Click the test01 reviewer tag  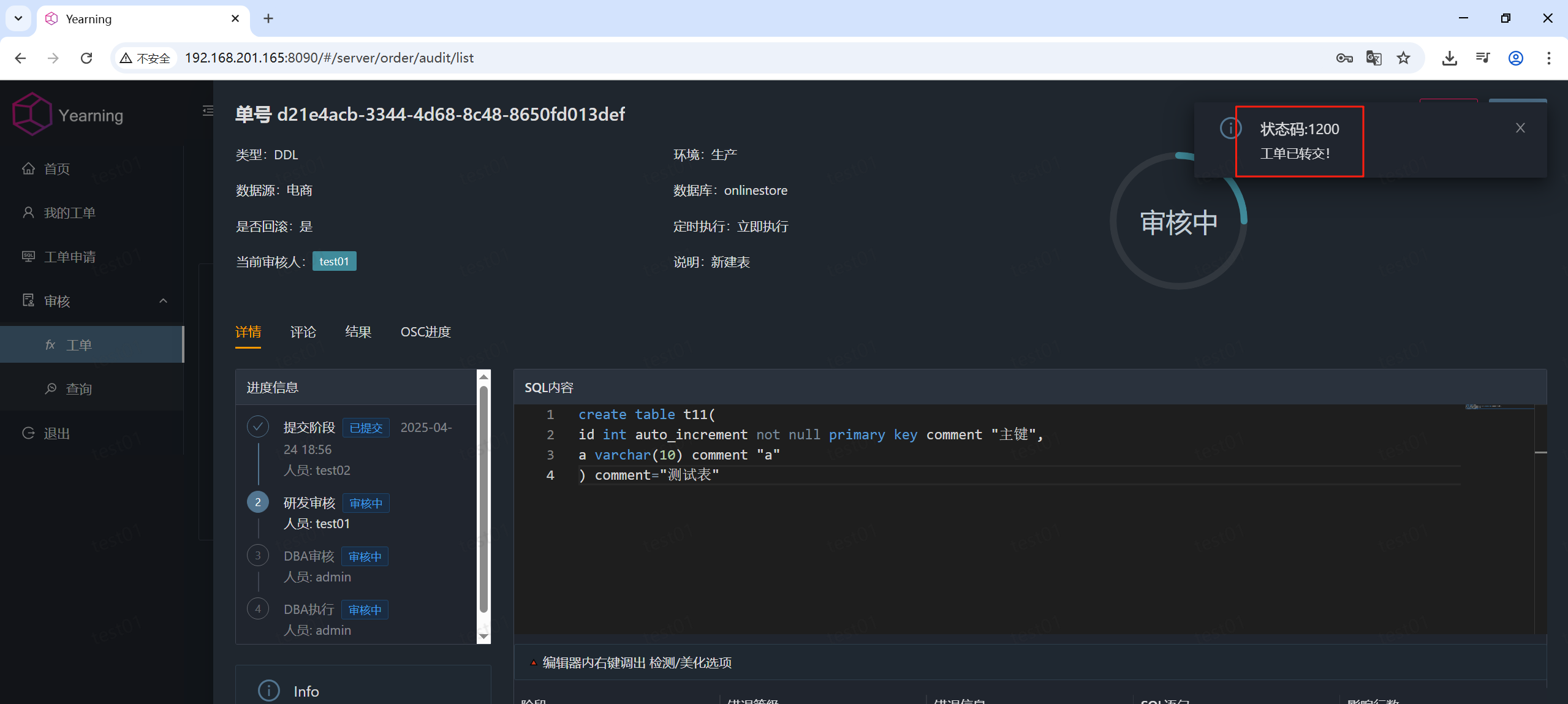334,261
